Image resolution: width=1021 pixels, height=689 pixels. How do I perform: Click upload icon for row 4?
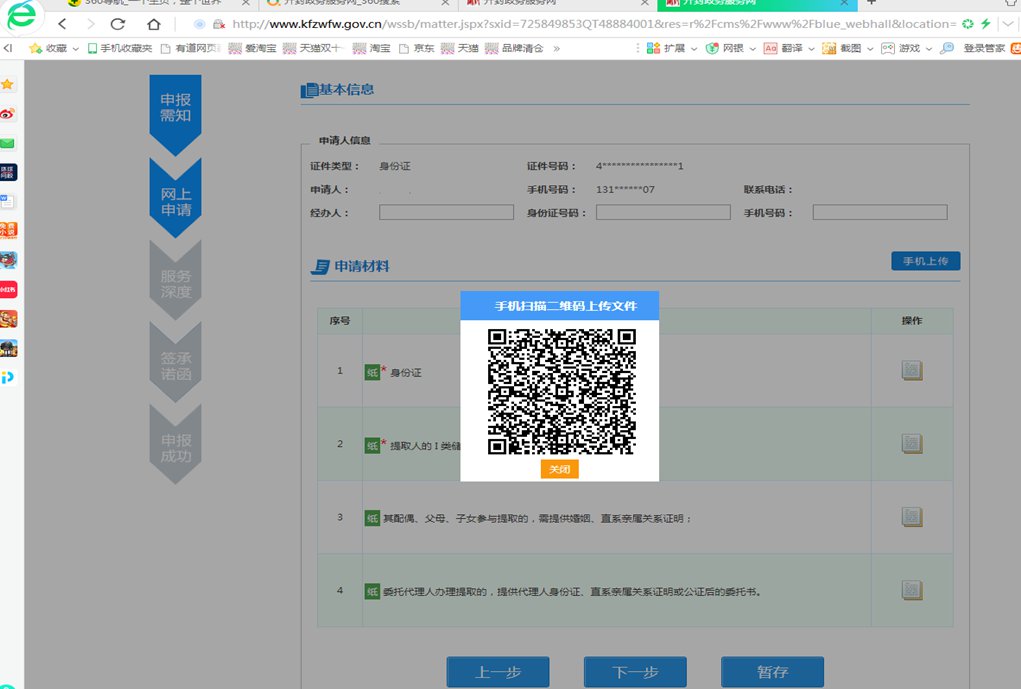tap(912, 590)
